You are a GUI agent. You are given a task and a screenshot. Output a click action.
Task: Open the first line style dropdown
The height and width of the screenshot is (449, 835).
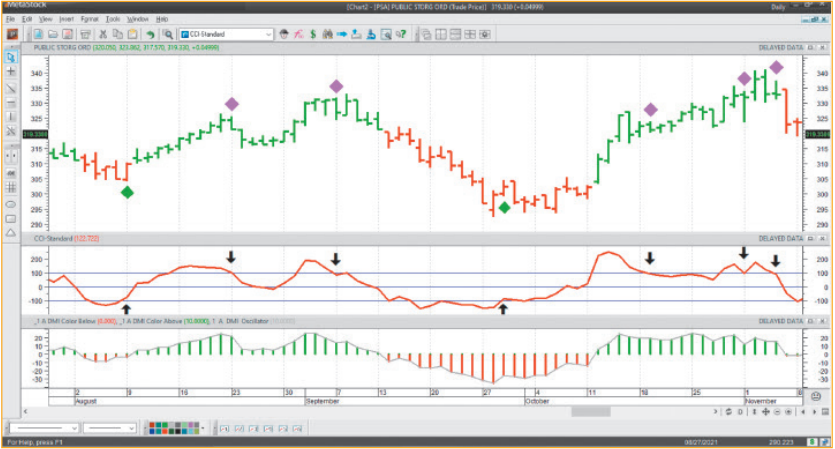(45, 428)
